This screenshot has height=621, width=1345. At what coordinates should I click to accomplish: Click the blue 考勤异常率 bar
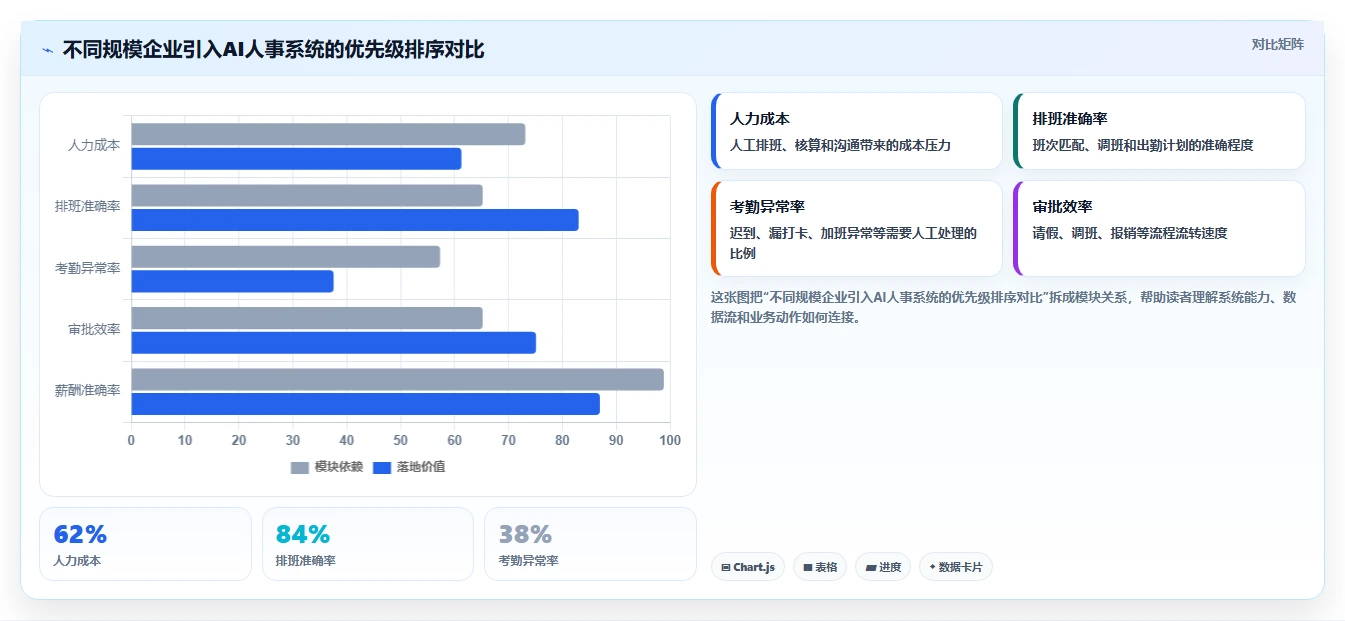(232, 281)
